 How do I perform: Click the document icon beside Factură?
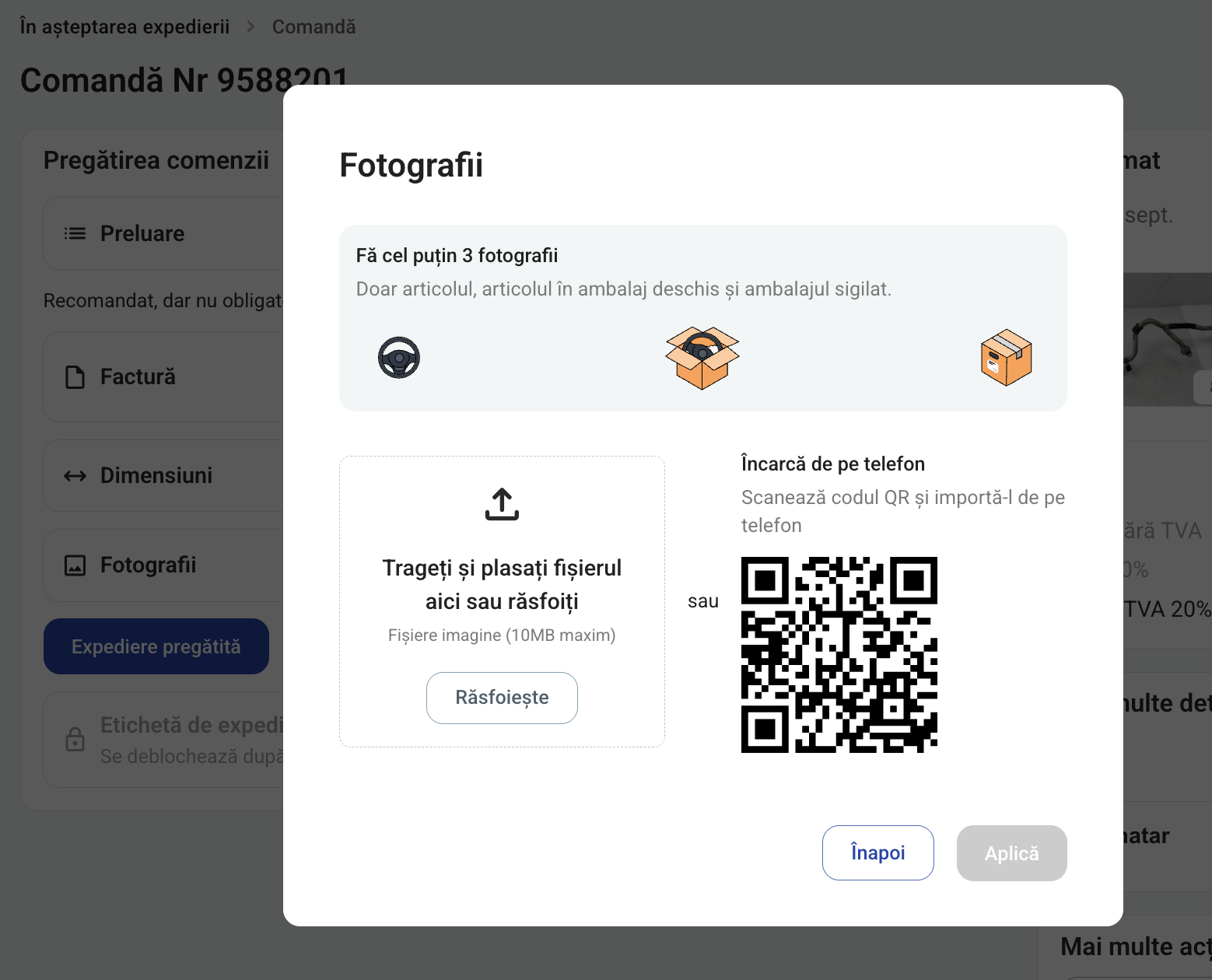point(75,377)
